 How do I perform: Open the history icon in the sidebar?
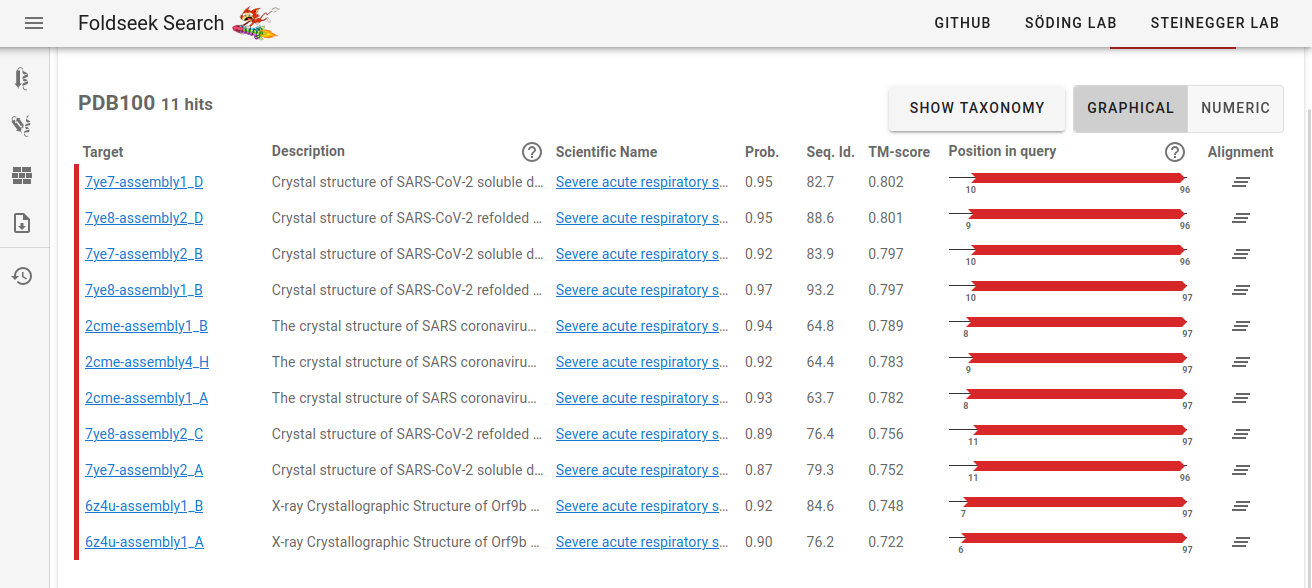(22, 276)
